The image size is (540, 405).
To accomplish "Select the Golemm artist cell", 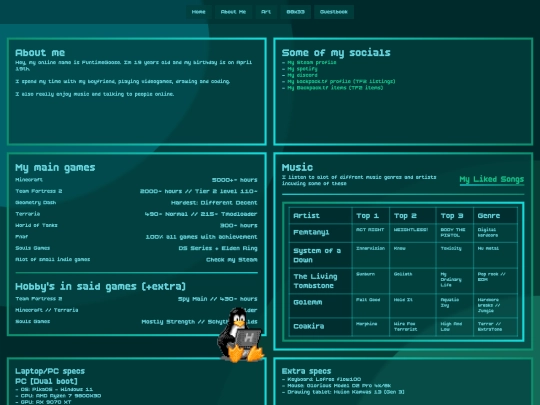I will [x=321, y=305].
